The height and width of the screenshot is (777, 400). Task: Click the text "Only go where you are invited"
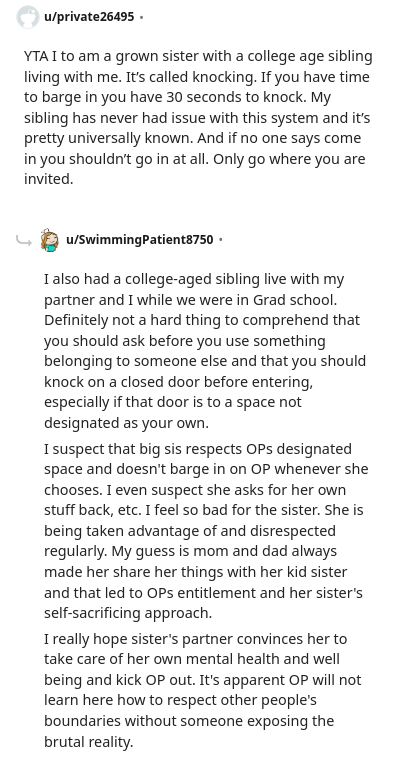pyautogui.click(x=194, y=169)
